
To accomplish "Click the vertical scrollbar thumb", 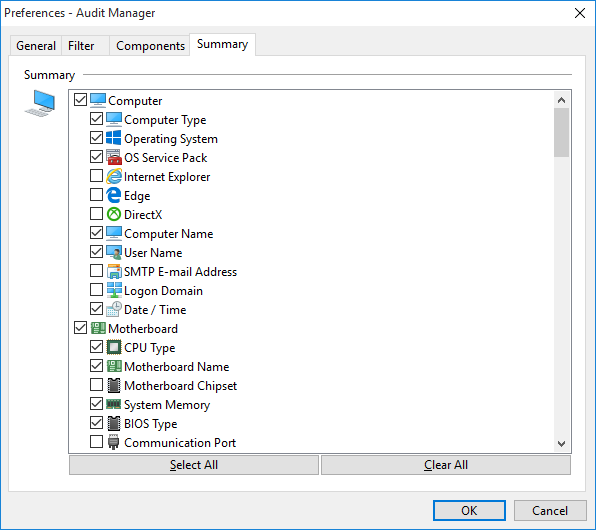I will pyautogui.click(x=561, y=133).
